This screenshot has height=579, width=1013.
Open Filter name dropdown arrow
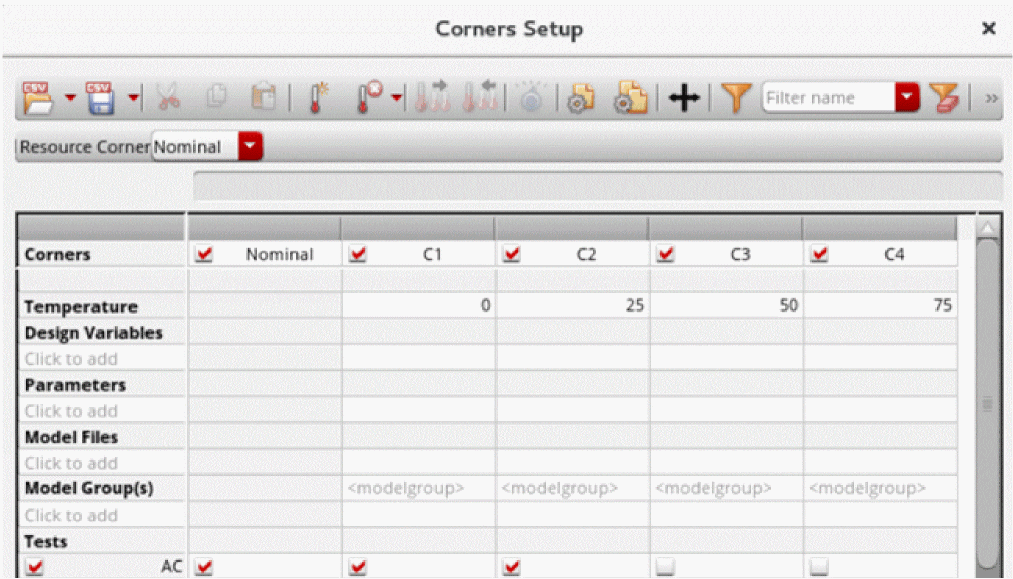point(907,98)
